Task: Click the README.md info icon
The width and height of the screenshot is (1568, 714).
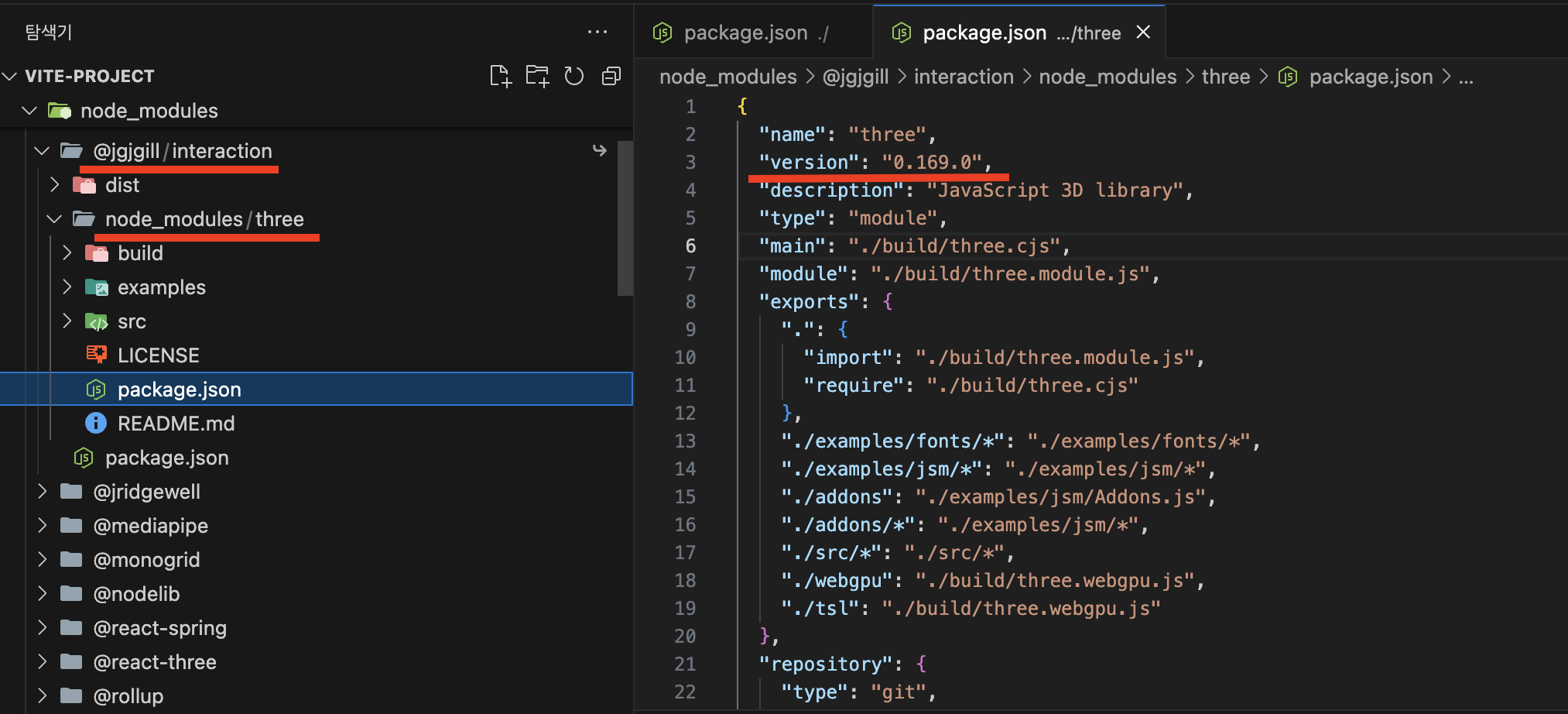Action: [x=96, y=423]
